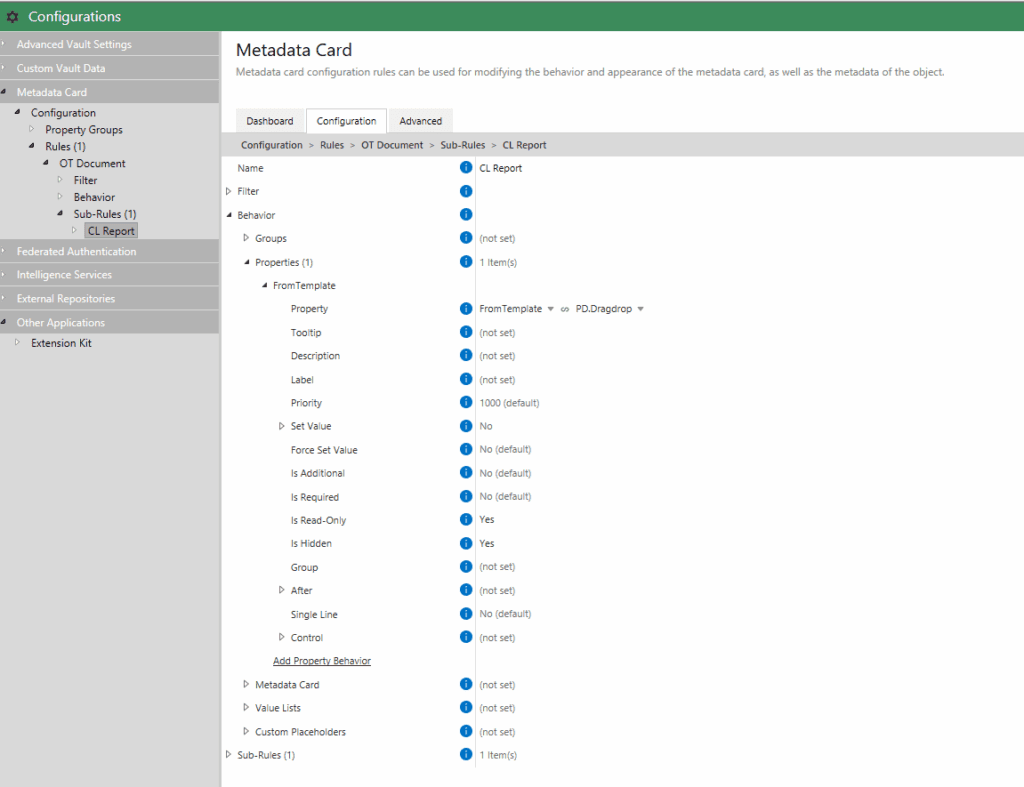Collapse the FromTemplate property node
The width and height of the screenshot is (1024, 787).
(x=265, y=286)
